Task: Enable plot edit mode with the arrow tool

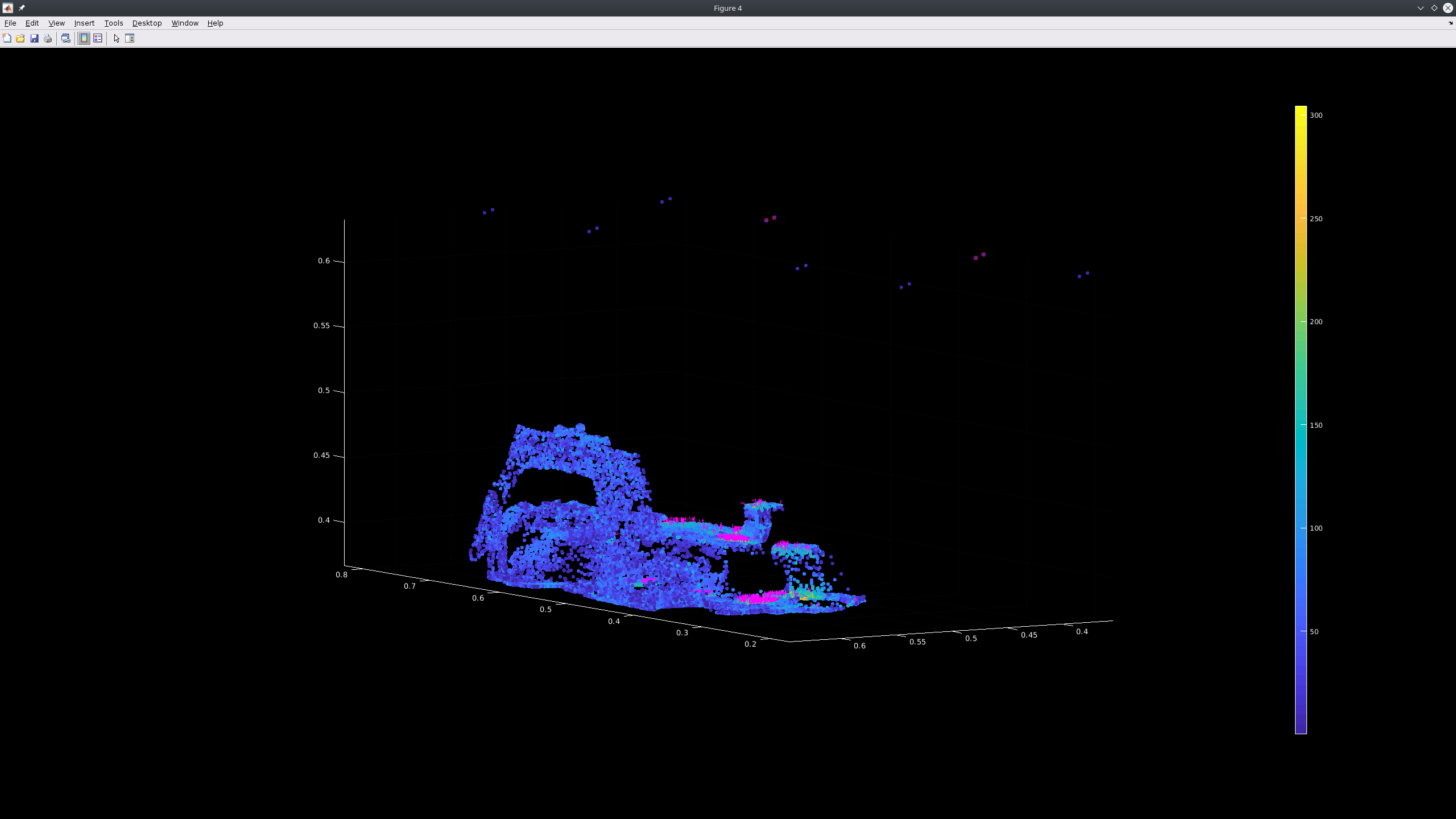Action: pyautogui.click(x=117, y=38)
